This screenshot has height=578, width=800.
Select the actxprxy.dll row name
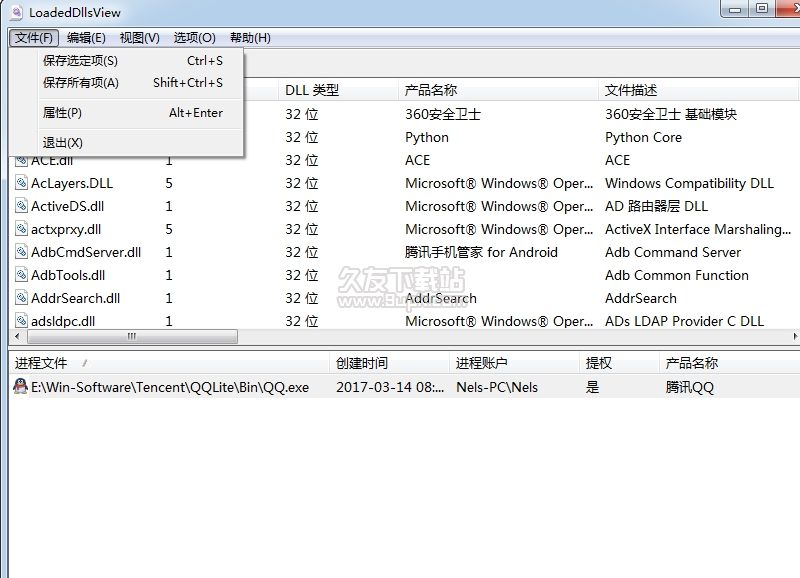[66, 230]
